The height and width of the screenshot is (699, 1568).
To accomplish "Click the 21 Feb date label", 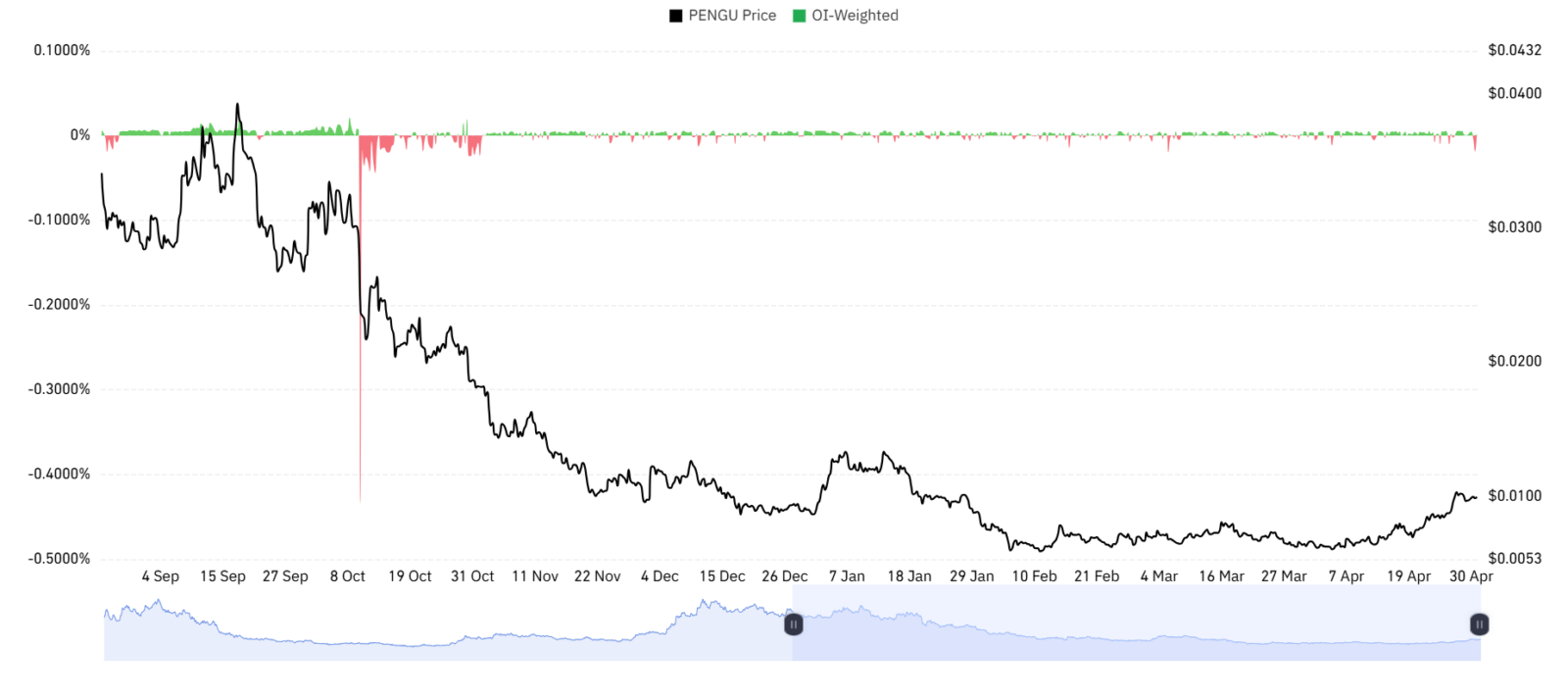I will coord(1097,576).
